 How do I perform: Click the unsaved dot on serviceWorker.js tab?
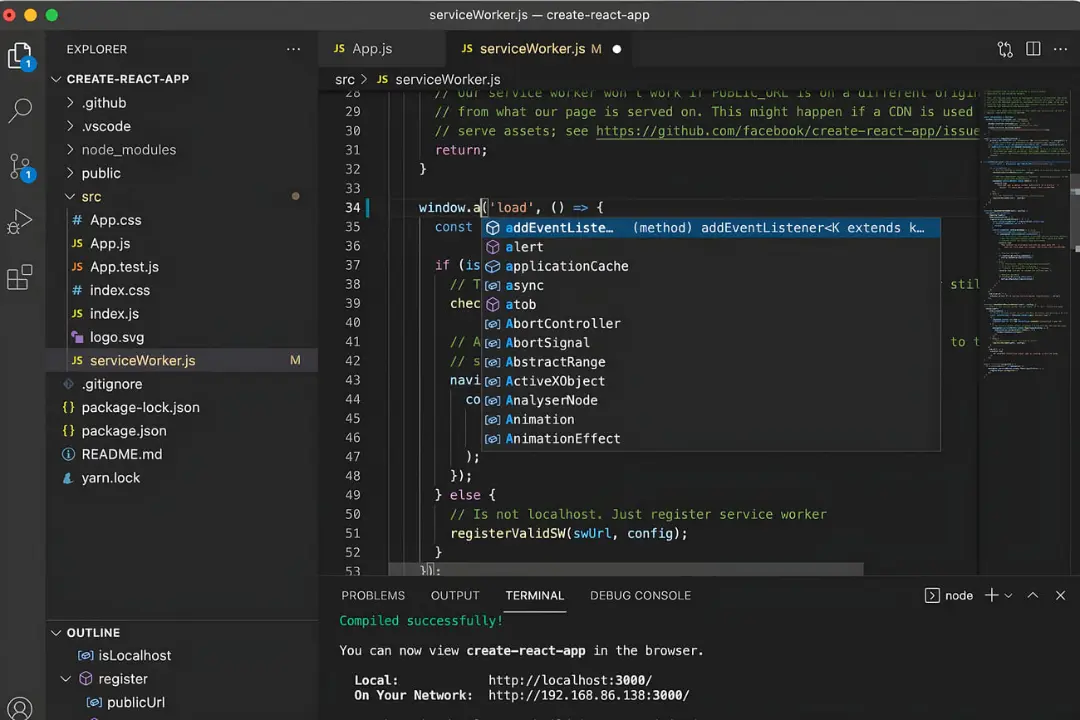[616, 49]
